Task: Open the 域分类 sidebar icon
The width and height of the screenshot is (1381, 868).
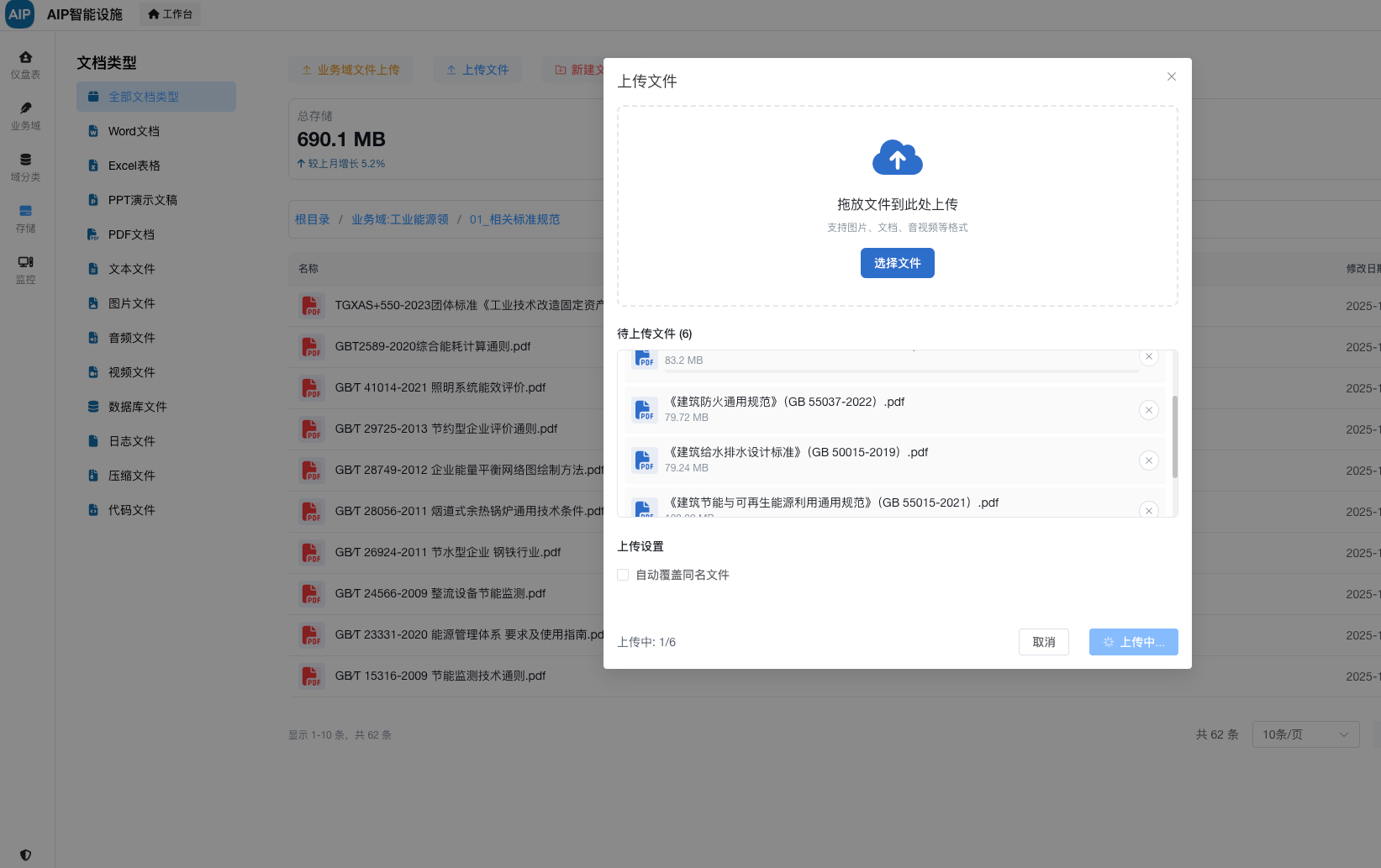Action: (25, 166)
